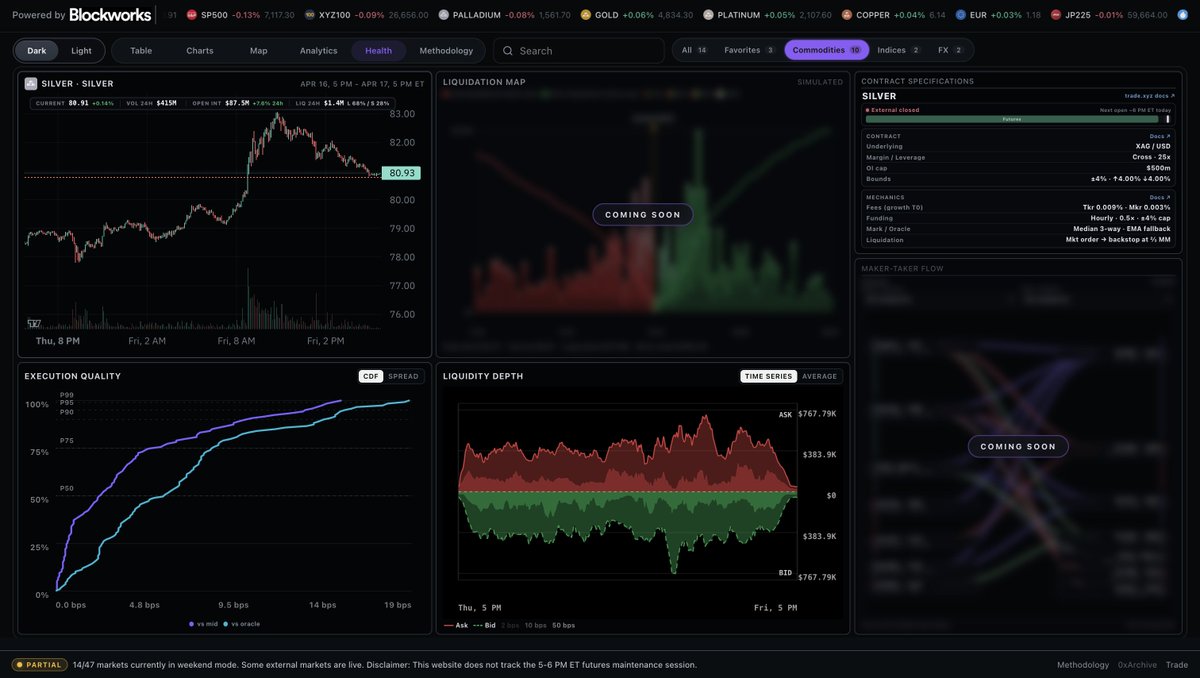Open the Analytics tab
This screenshot has width=1200, height=678.
[x=318, y=50]
